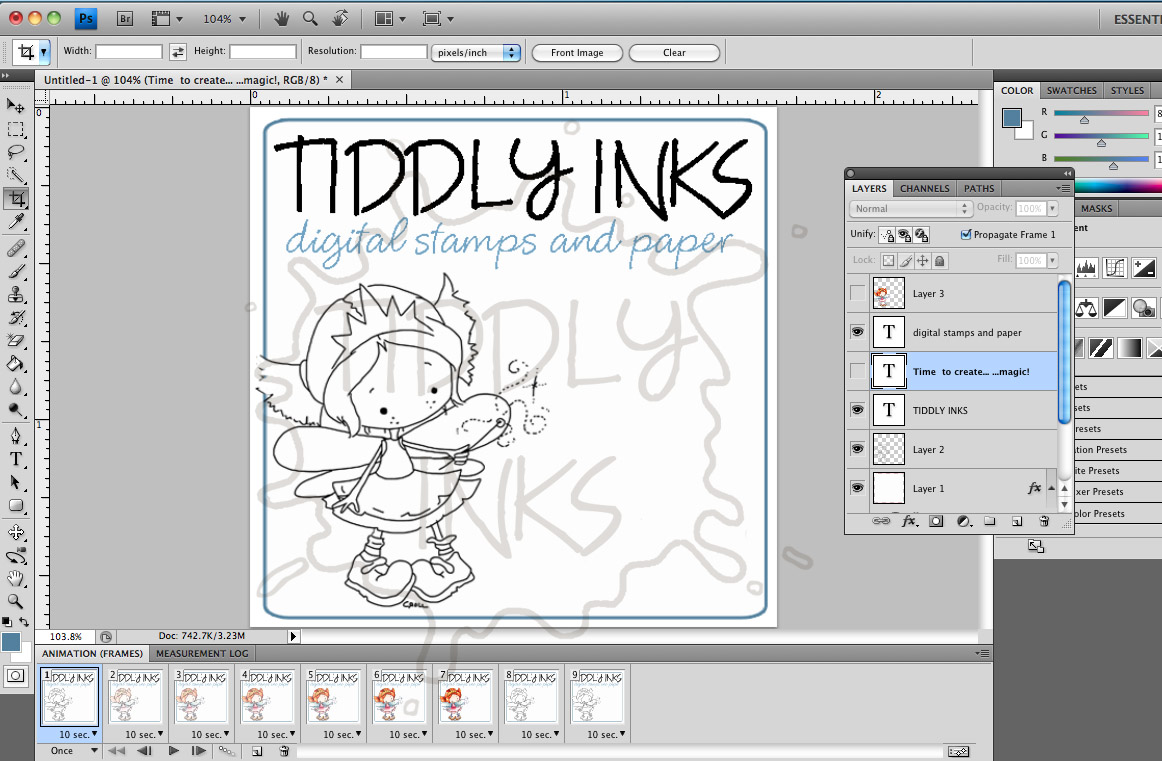Select the Paint Bucket tool
Image resolution: width=1162 pixels, height=761 pixels.
pyautogui.click(x=16, y=364)
